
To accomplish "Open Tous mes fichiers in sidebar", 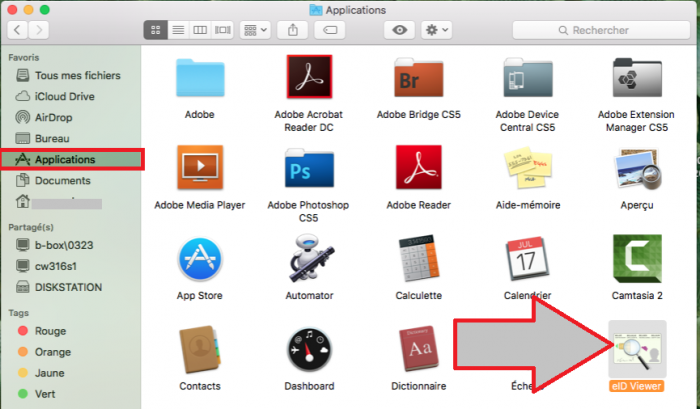I will tap(71, 75).
